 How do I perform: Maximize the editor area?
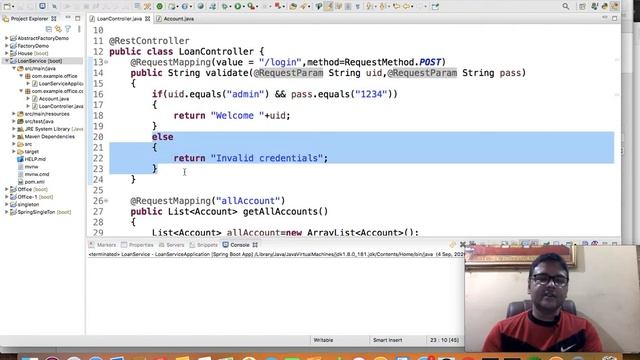point(614,18)
